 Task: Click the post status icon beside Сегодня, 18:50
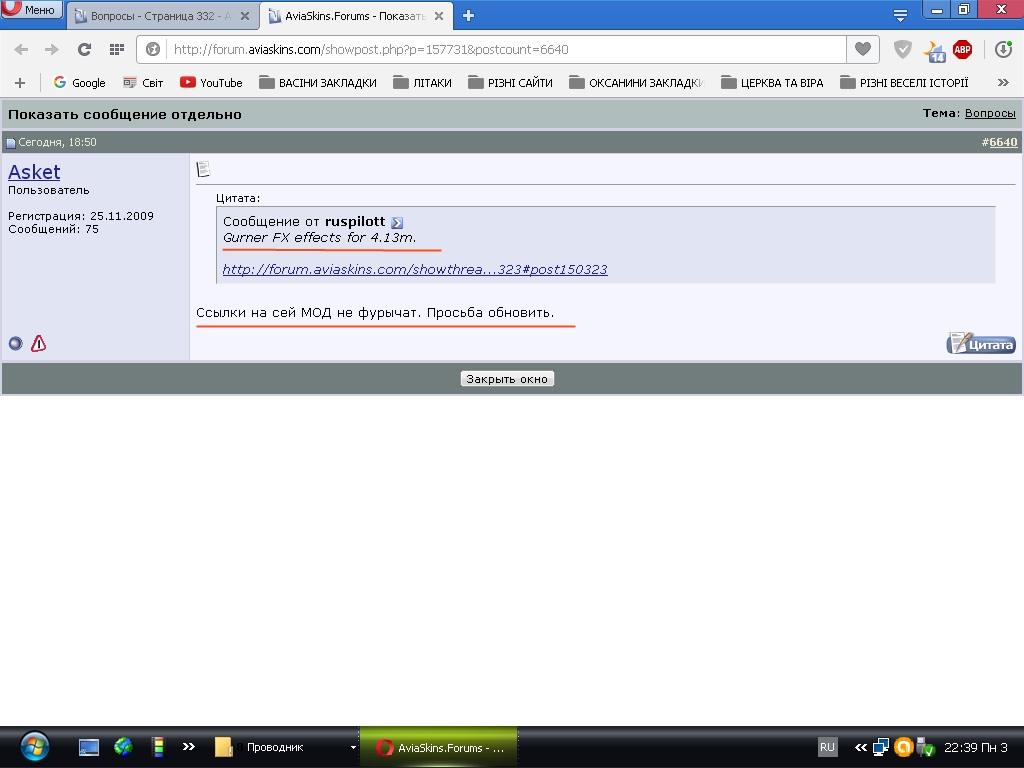(x=10, y=142)
